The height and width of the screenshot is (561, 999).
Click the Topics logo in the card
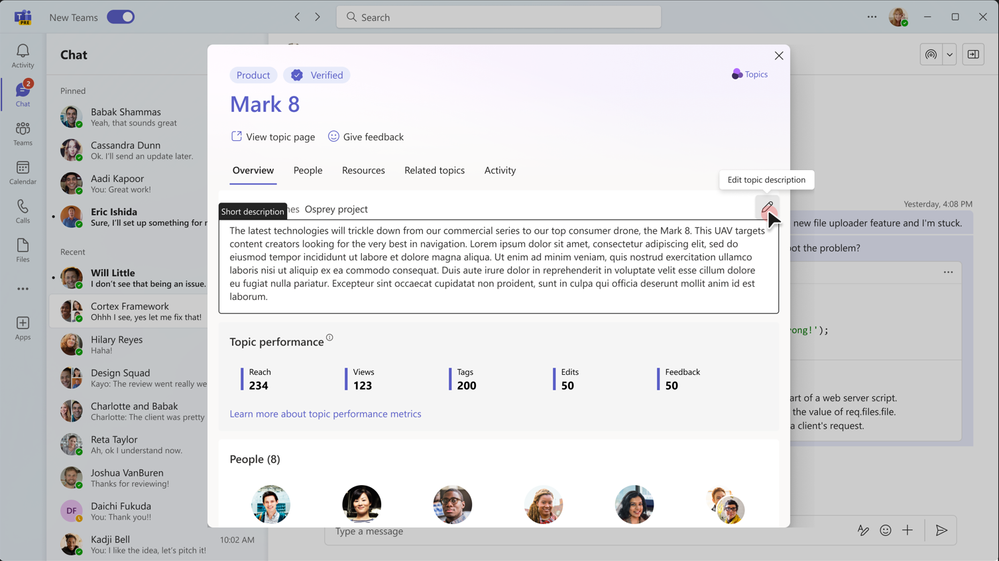(750, 75)
